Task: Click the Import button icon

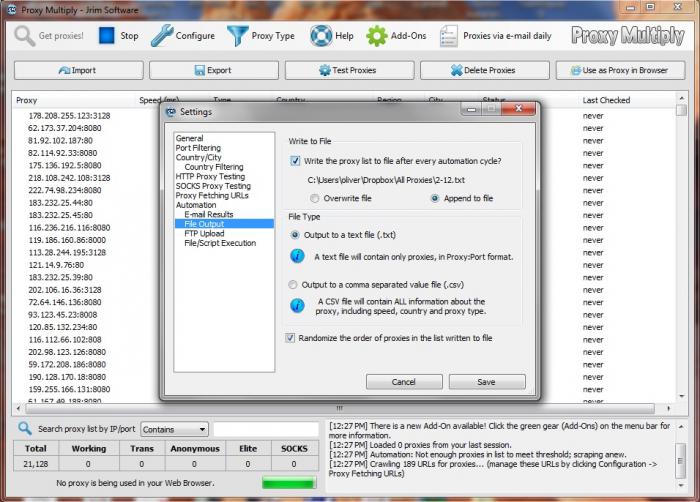Action: [64, 70]
